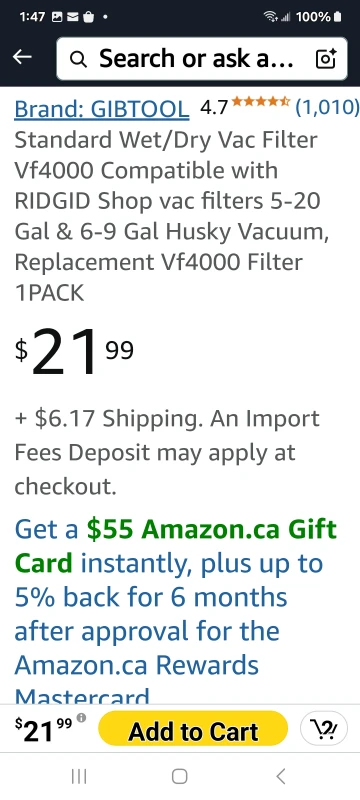Tap the star rating graphic
The width and height of the screenshot is (360, 800).
pyautogui.click(x=261, y=101)
